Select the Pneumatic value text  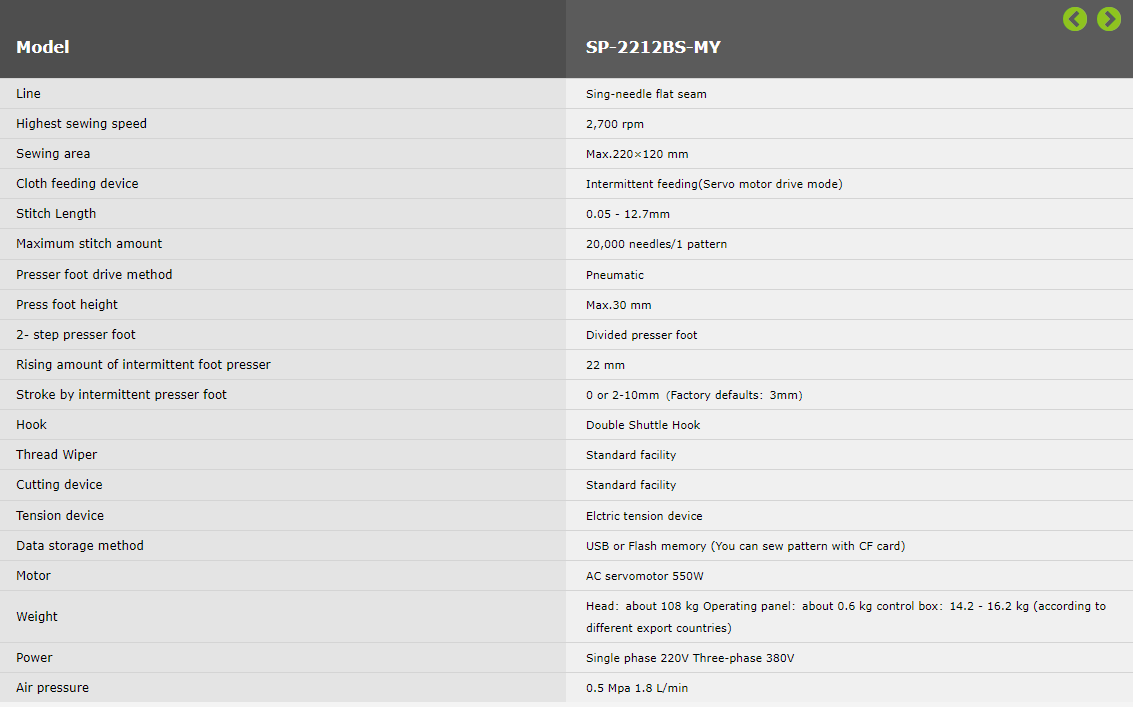pyautogui.click(x=615, y=275)
